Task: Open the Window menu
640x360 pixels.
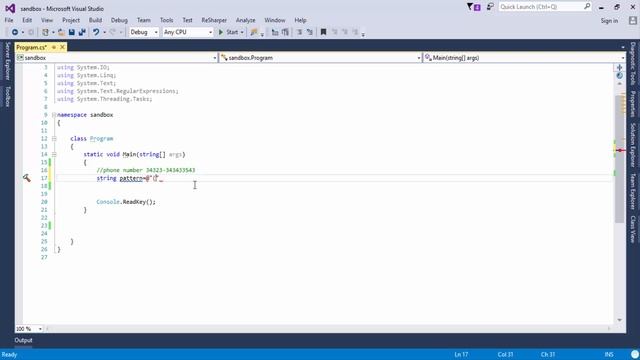Action: pyautogui.click(x=275, y=20)
